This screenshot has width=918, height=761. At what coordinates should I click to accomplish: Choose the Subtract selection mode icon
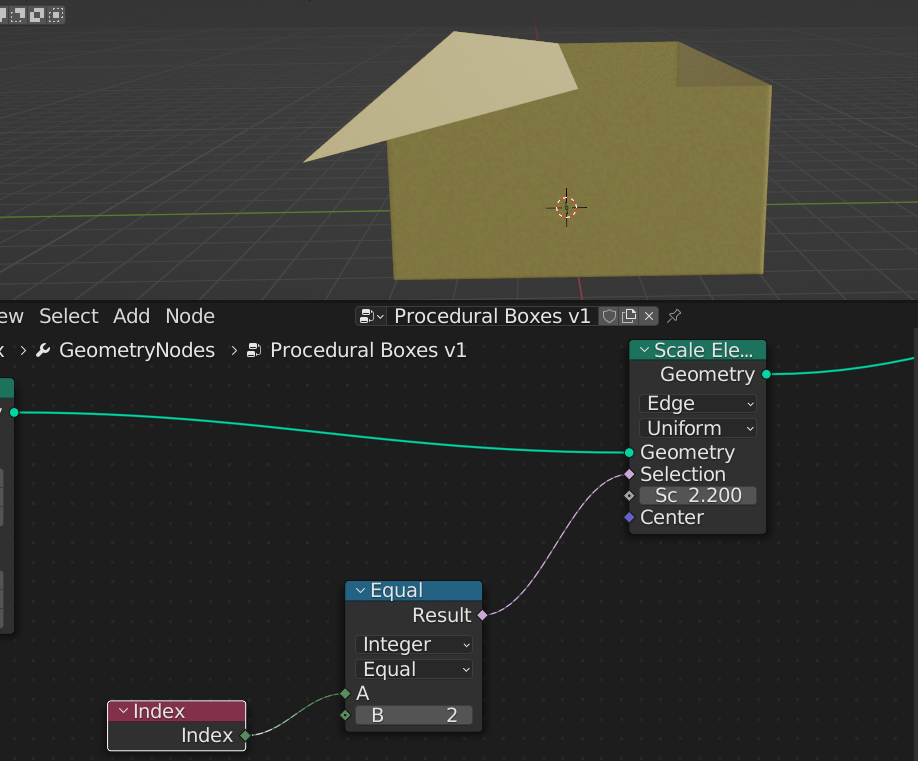(x=18, y=15)
